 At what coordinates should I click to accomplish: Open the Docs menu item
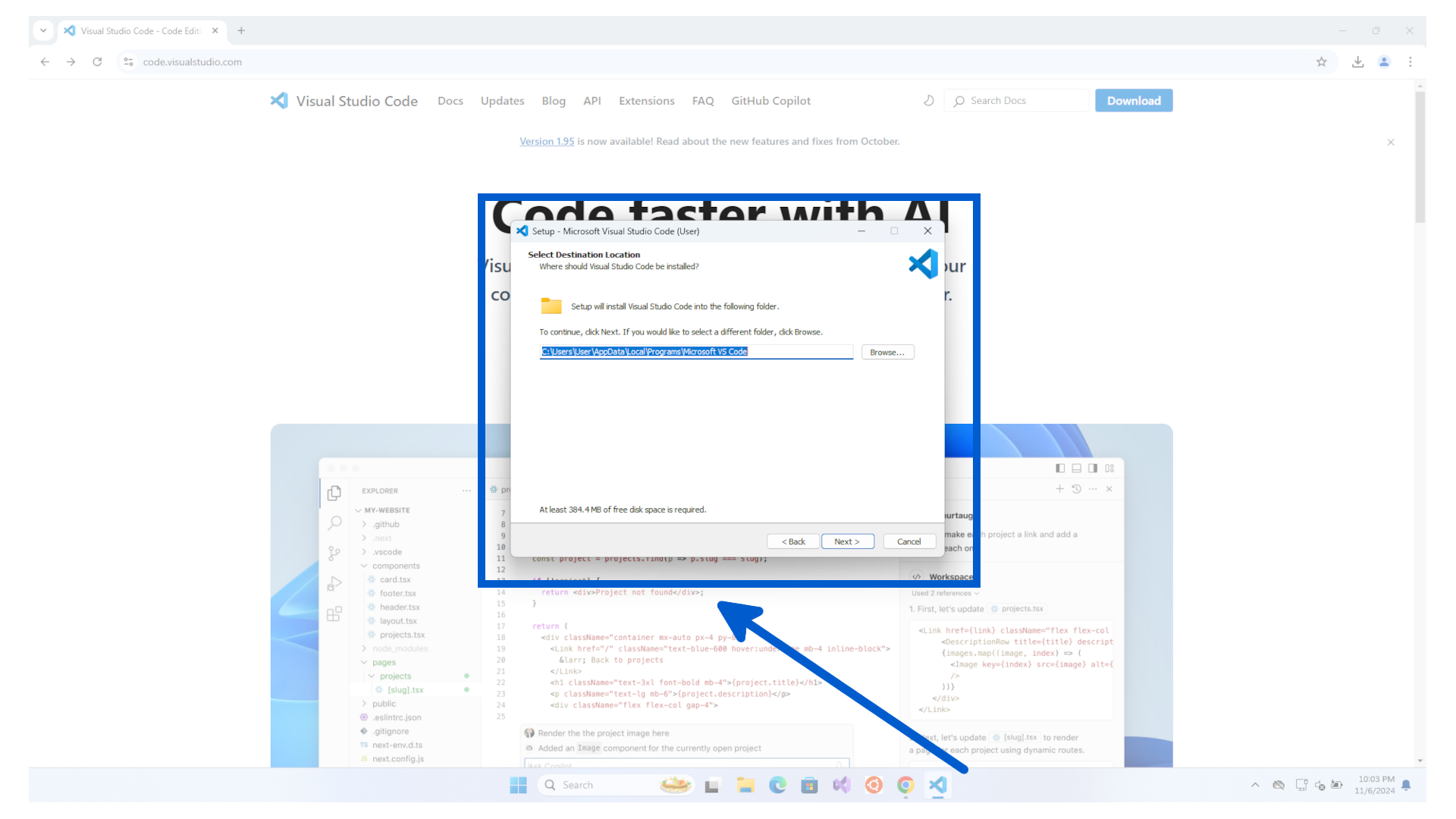tap(450, 100)
